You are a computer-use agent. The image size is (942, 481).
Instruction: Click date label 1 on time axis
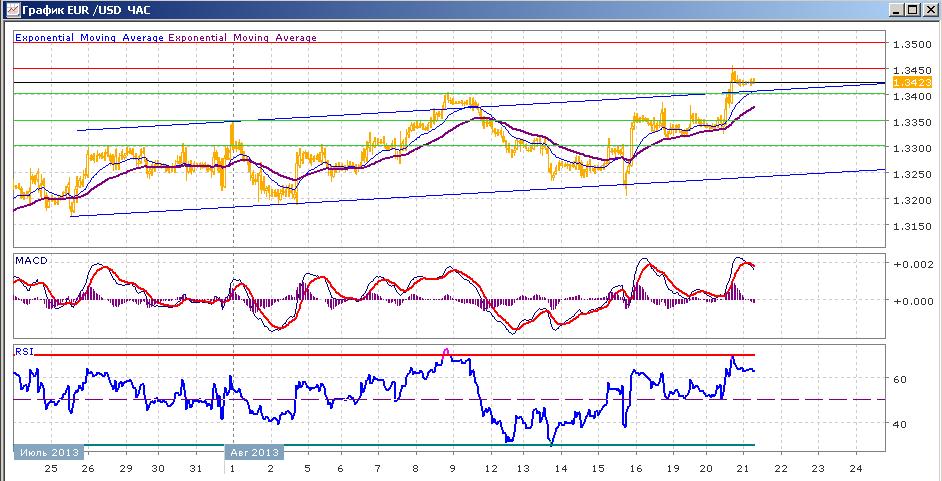point(232,468)
